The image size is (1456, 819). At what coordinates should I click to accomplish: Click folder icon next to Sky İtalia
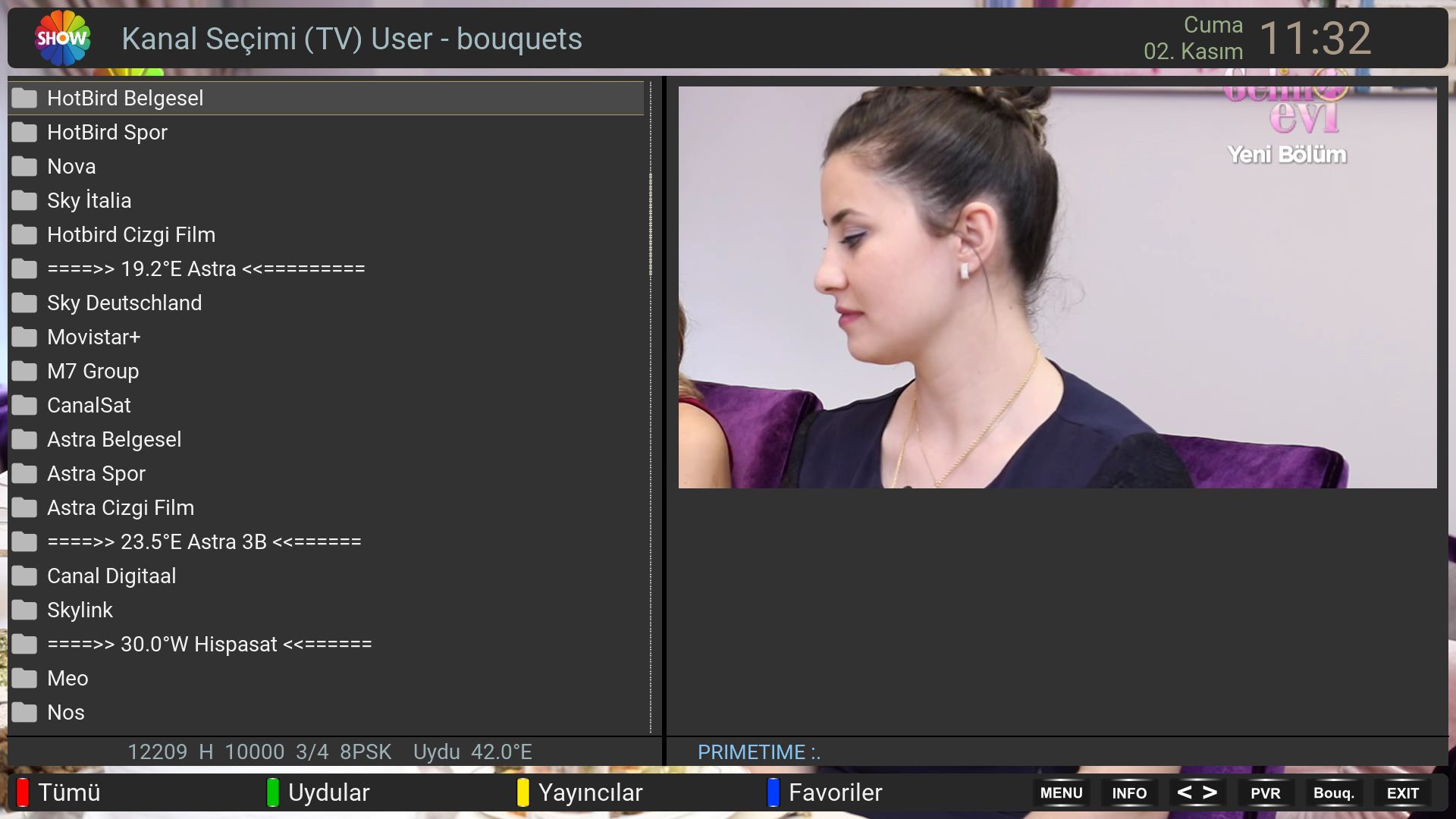(24, 200)
